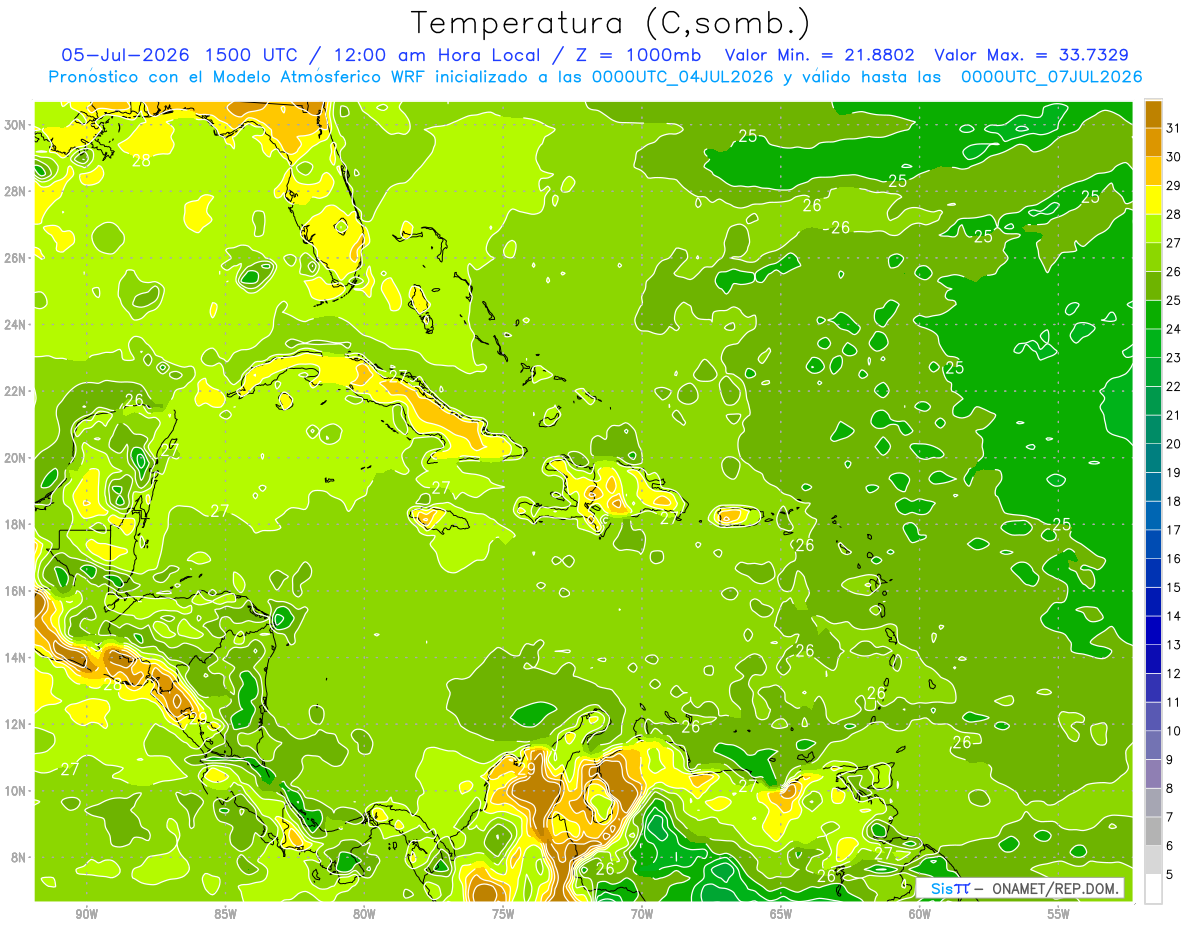
Task: Click the "85W" longitude axis label
Action: 225,914
